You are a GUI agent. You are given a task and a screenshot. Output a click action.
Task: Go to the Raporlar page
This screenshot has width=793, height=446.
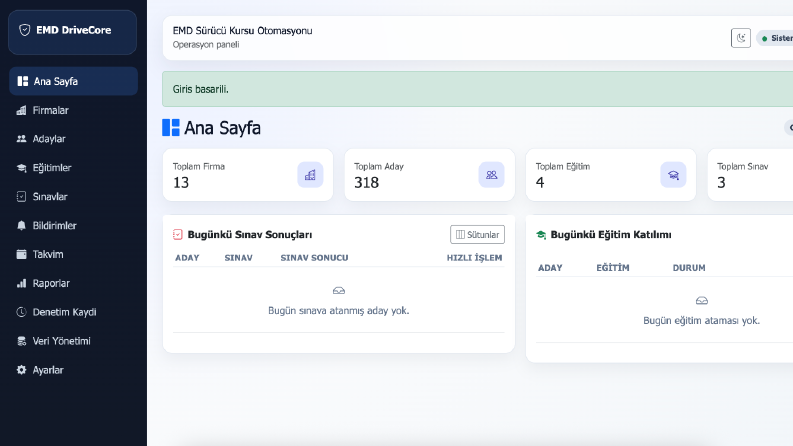[x=73, y=283]
